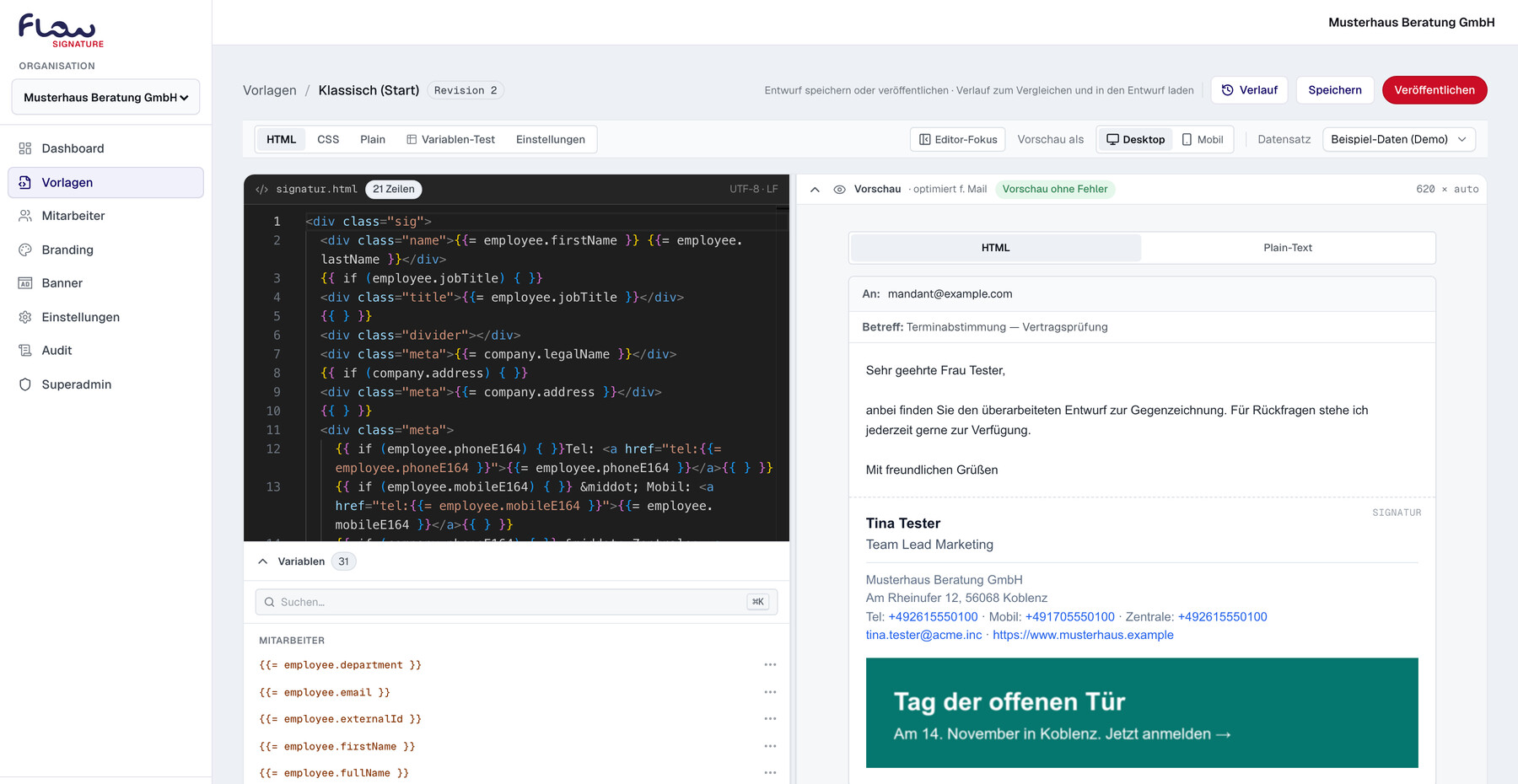The height and width of the screenshot is (784, 1518).
Task: Click the code icon beside signatur.html
Action: coord(261,189)
